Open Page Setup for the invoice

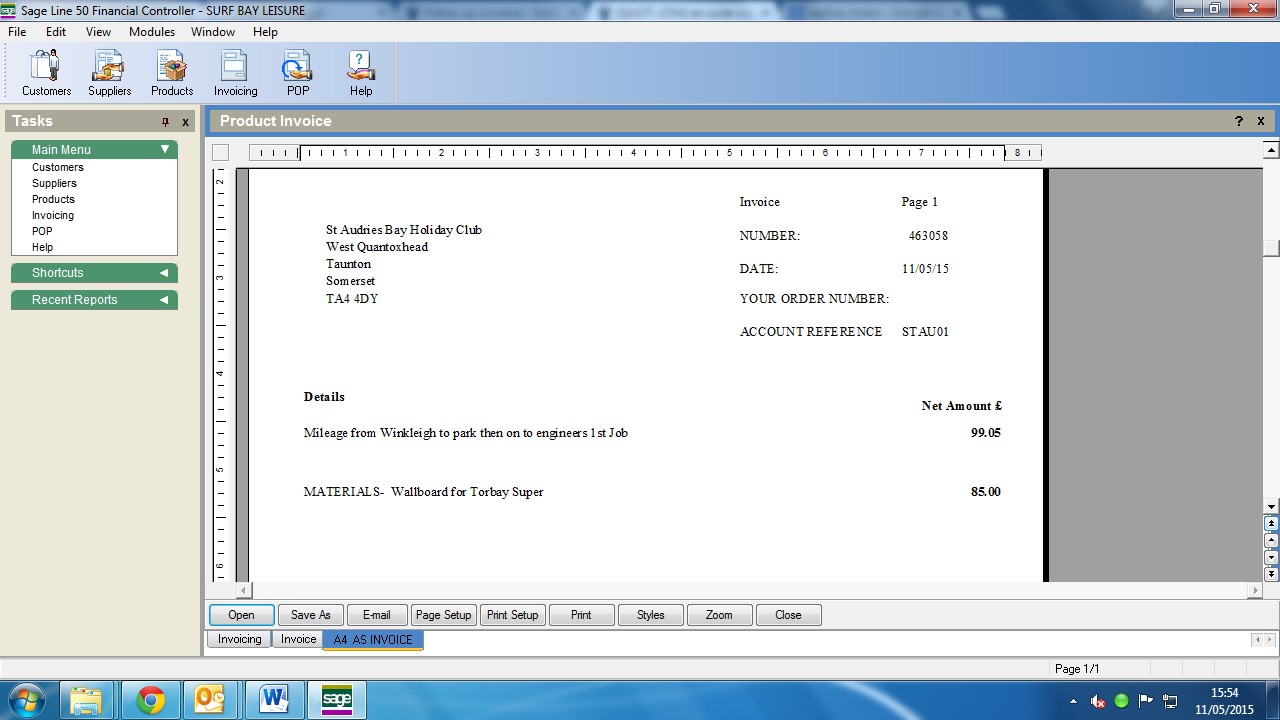click(443, 615)
